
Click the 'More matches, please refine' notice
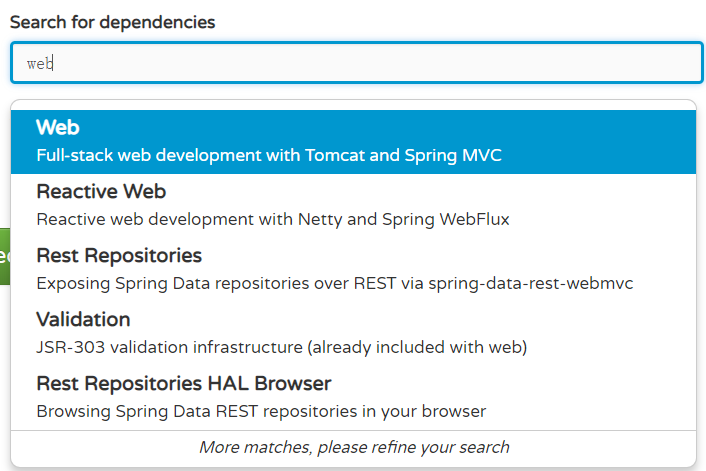(x=353, y=447)
